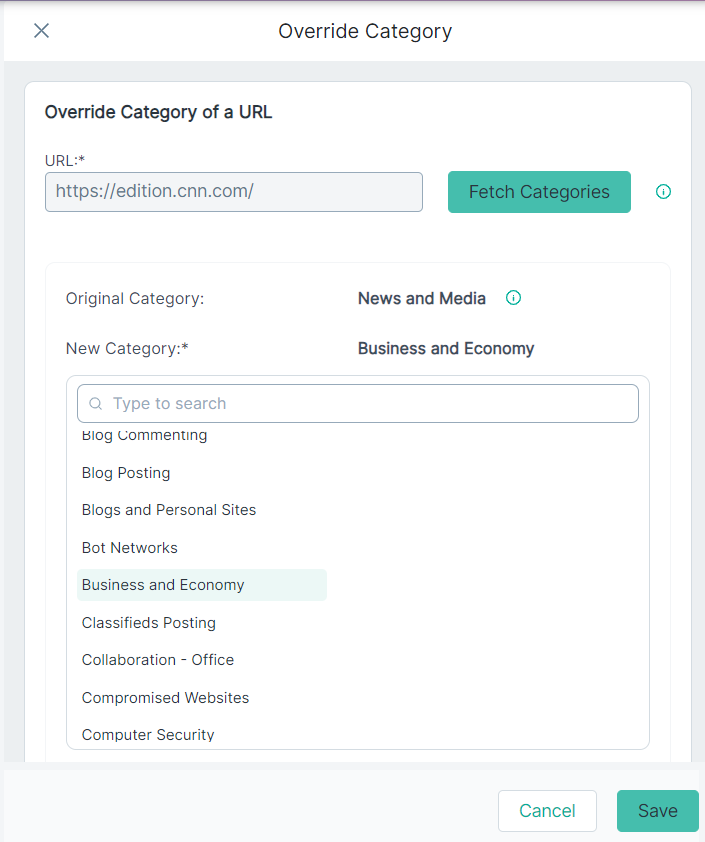Click the News and Media original category text
The width and height of the screenshot is (705, 842).
(x=422, y=298)
